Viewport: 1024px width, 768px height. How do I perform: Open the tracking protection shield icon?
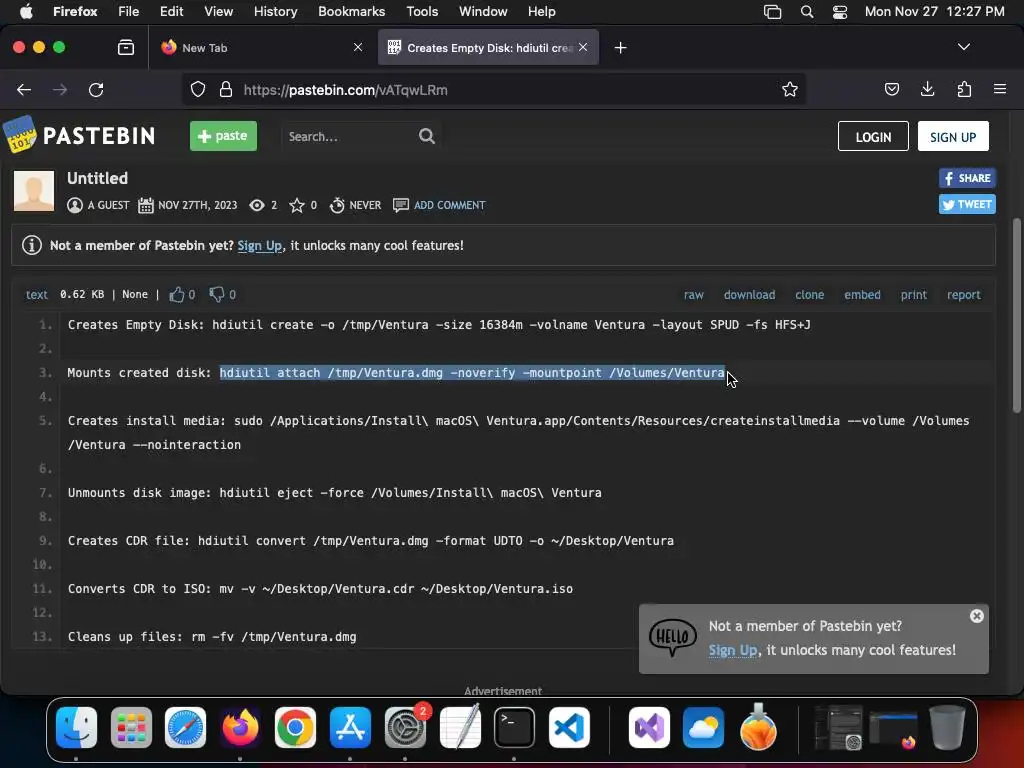198,89
